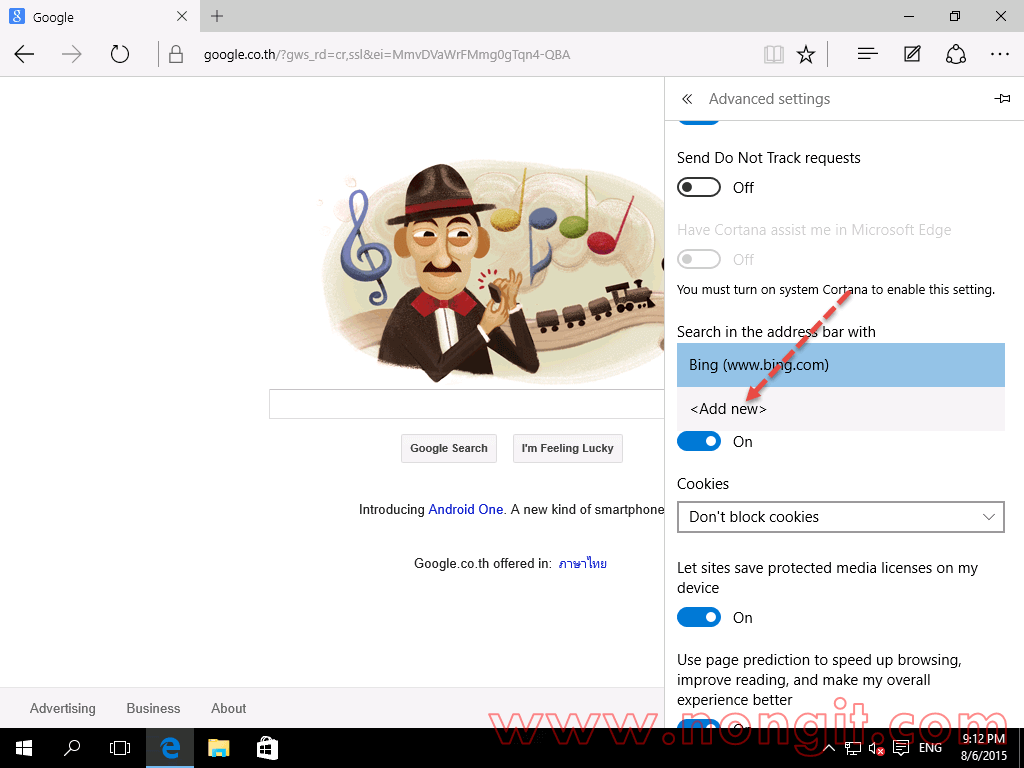This screenshot has width=1024, height=768.
Task: Open the Share icon
Action: coord(955,54)
